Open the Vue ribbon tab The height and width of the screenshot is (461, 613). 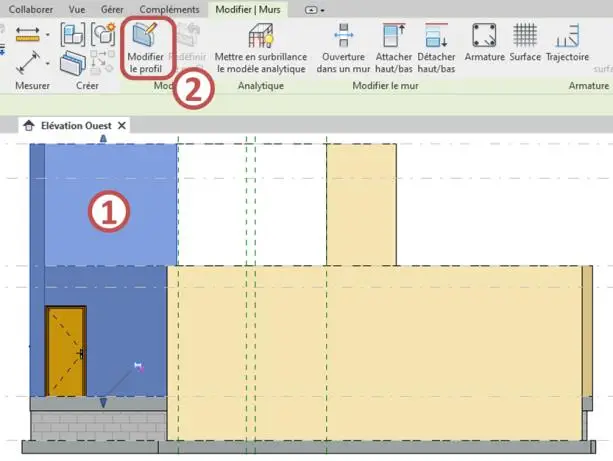click(x=77, y=9)
